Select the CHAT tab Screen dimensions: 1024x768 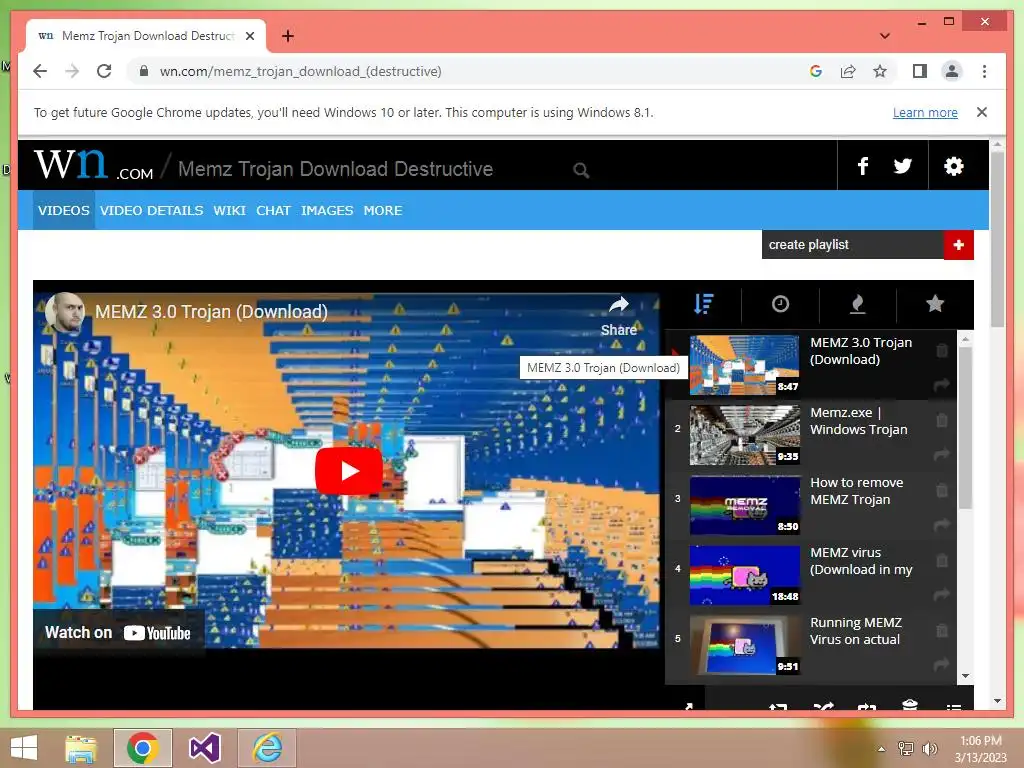coord(273,210)
